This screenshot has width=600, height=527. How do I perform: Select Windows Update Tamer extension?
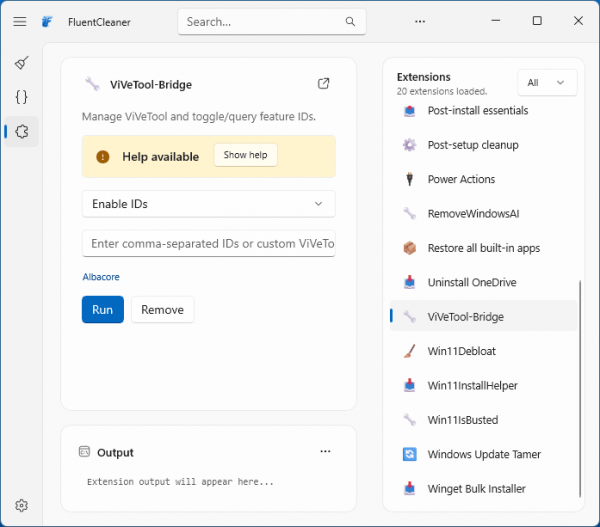point(483,454)
